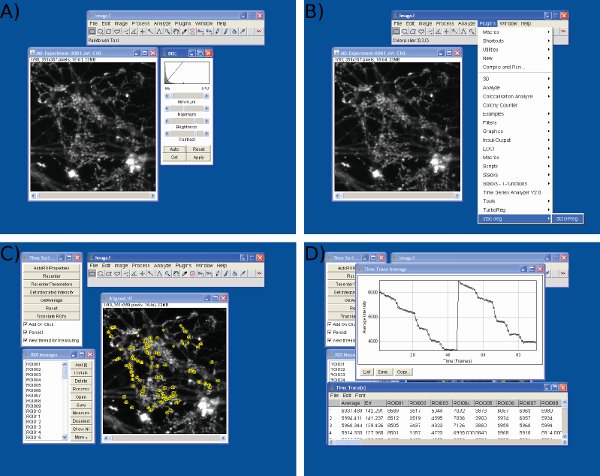Open More tools arrows in panel A toolbar
The height and width of the screenshot is (476, 600).
pyautogui.click(x=259, y=31)
